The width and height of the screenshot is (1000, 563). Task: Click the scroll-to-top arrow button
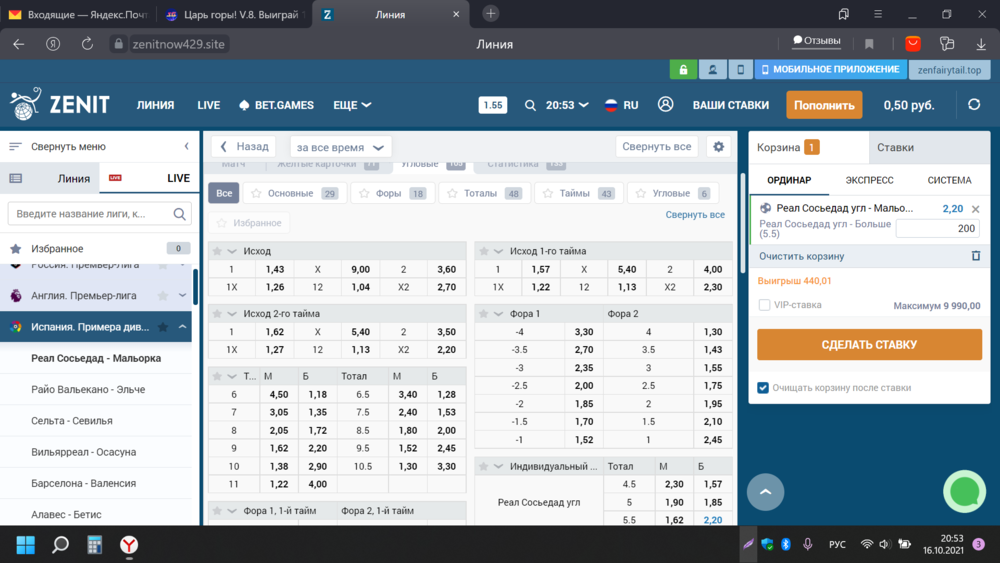pos(765,492)
